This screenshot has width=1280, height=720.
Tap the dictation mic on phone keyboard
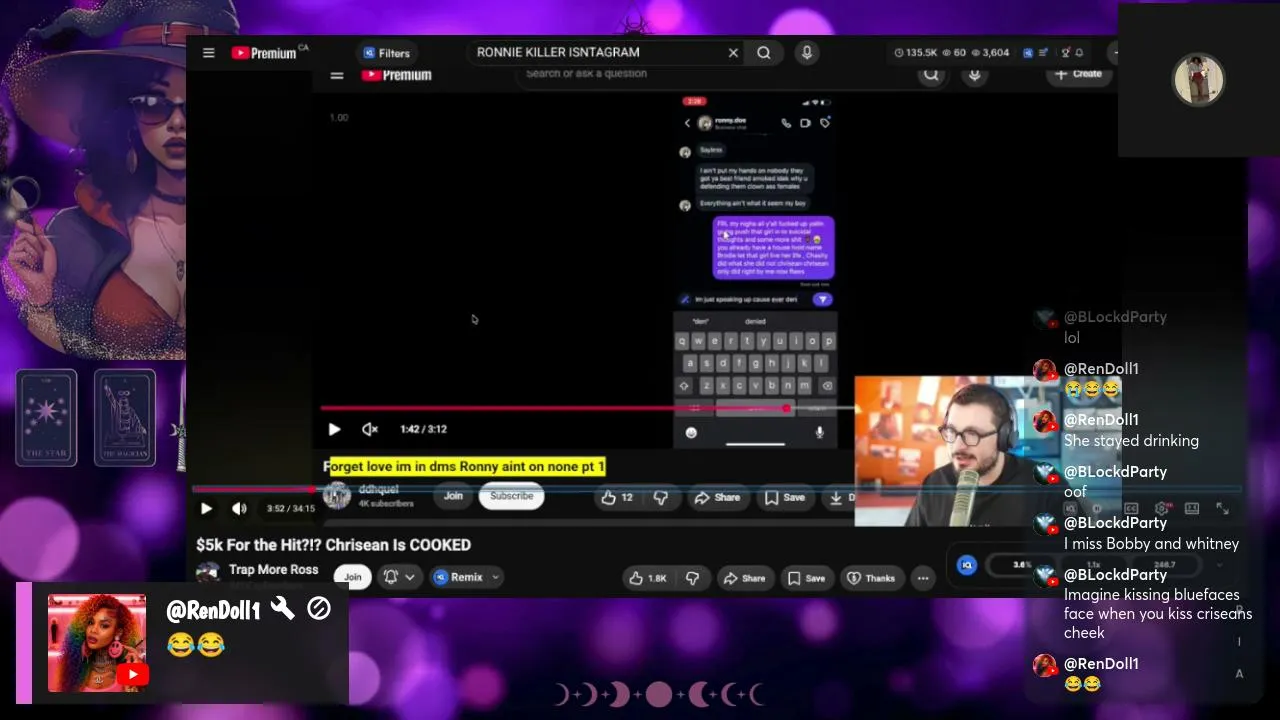pyautogui.click(x=819, y=432)
